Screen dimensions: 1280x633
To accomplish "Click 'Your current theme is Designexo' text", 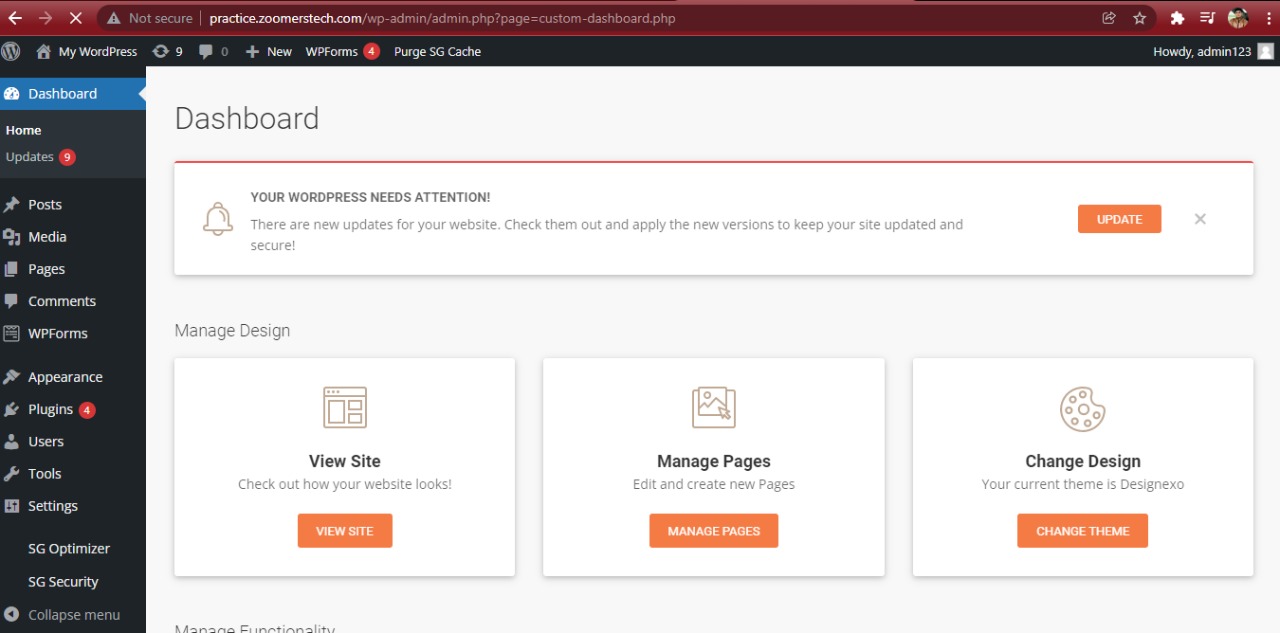I will [x=1083, y=484].
